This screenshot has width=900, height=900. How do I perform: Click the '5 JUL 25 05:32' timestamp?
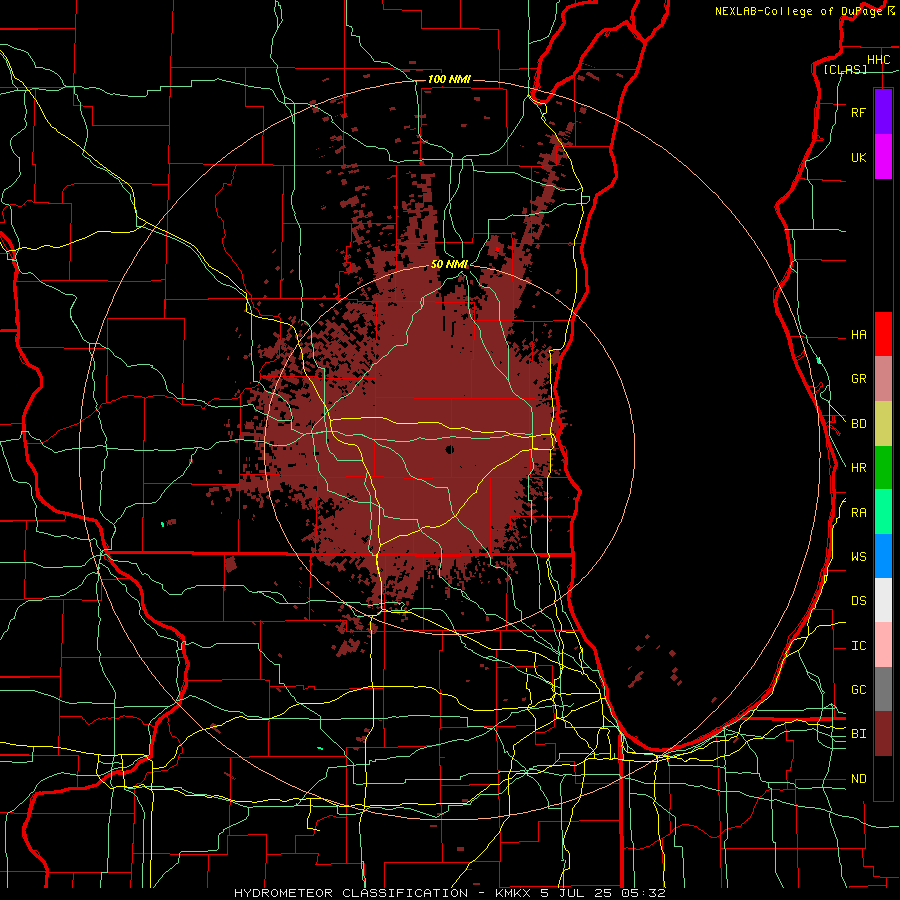601,893
